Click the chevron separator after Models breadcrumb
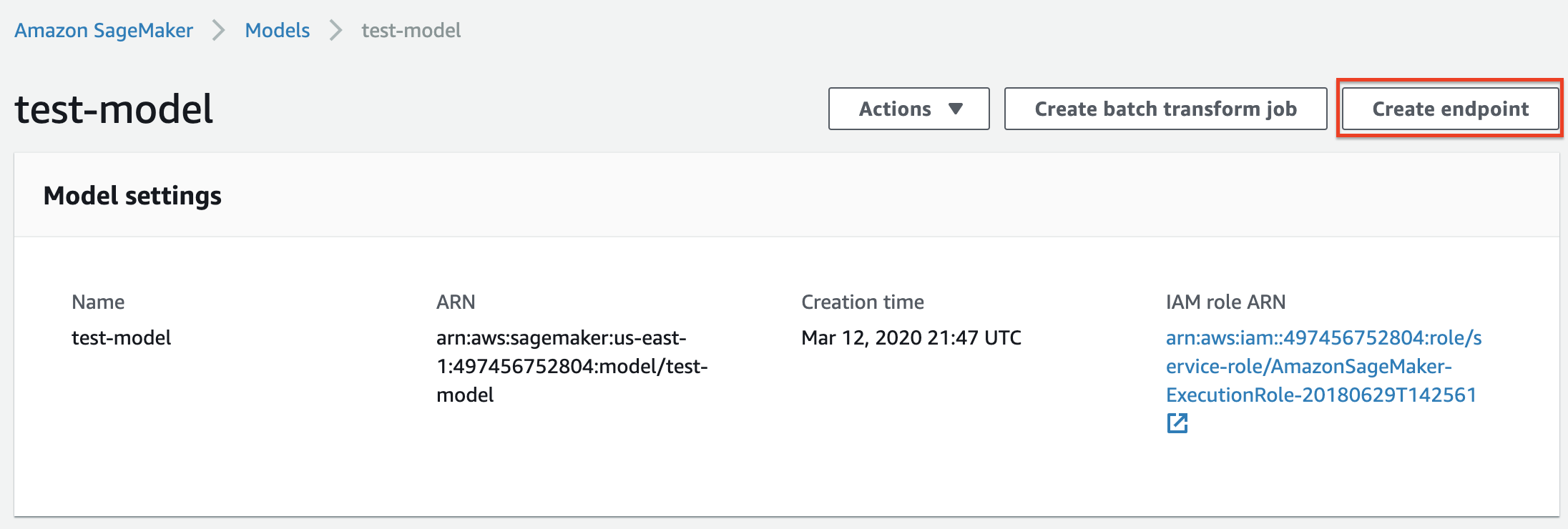Viewport: 1568px width, 529px height. [335, 31]
